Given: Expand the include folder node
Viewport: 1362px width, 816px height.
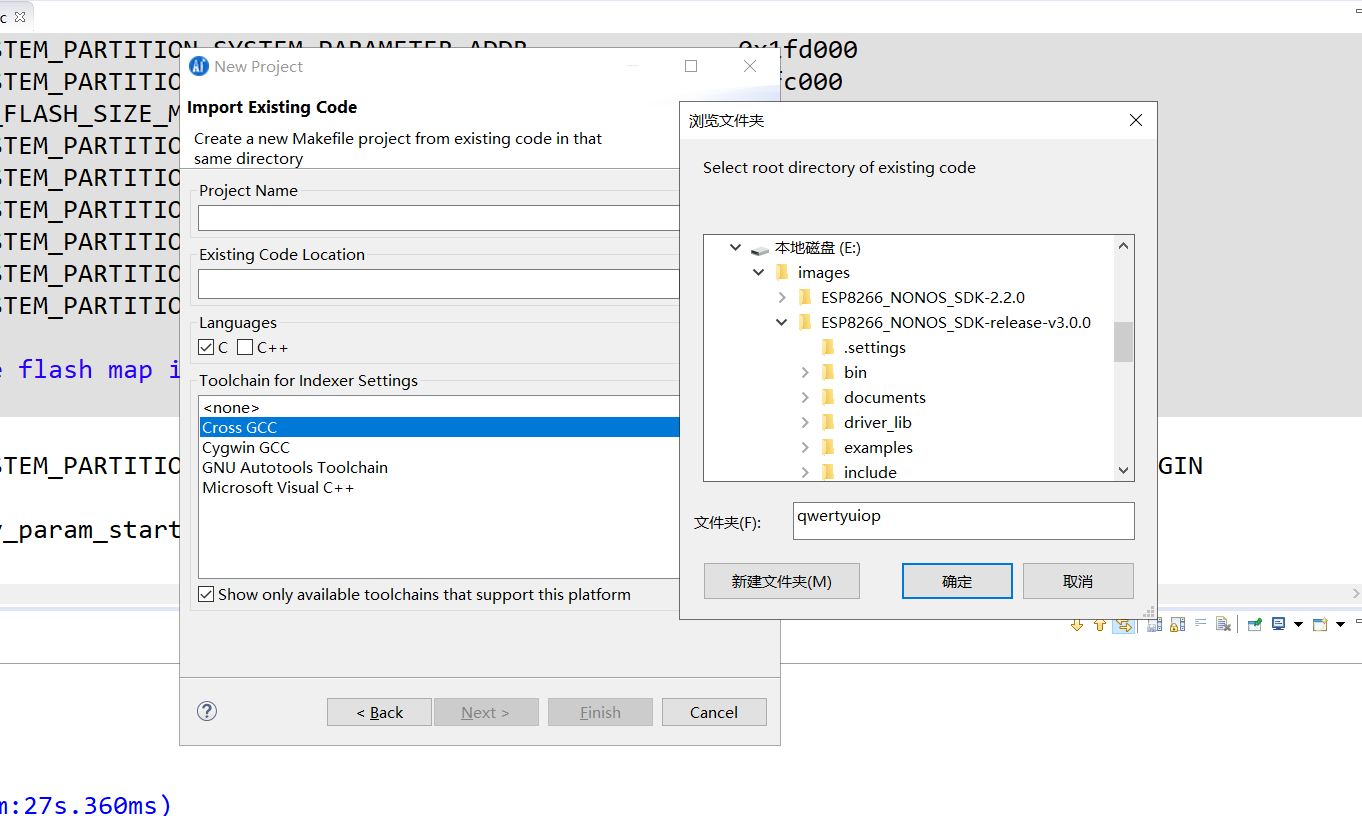Looking at the screenshot, I should (805, 472).
